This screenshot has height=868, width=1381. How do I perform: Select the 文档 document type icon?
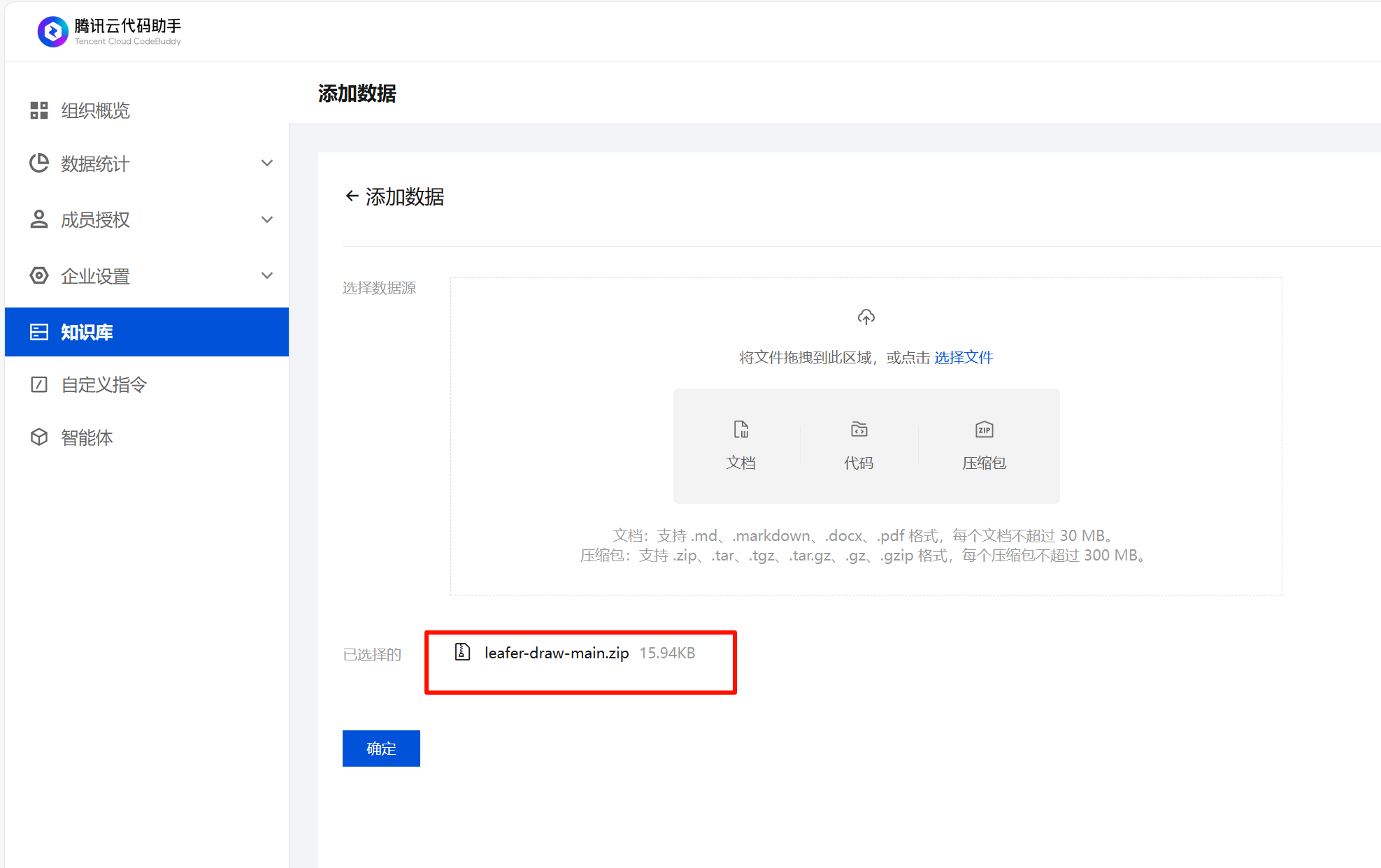tap(740, 429)
